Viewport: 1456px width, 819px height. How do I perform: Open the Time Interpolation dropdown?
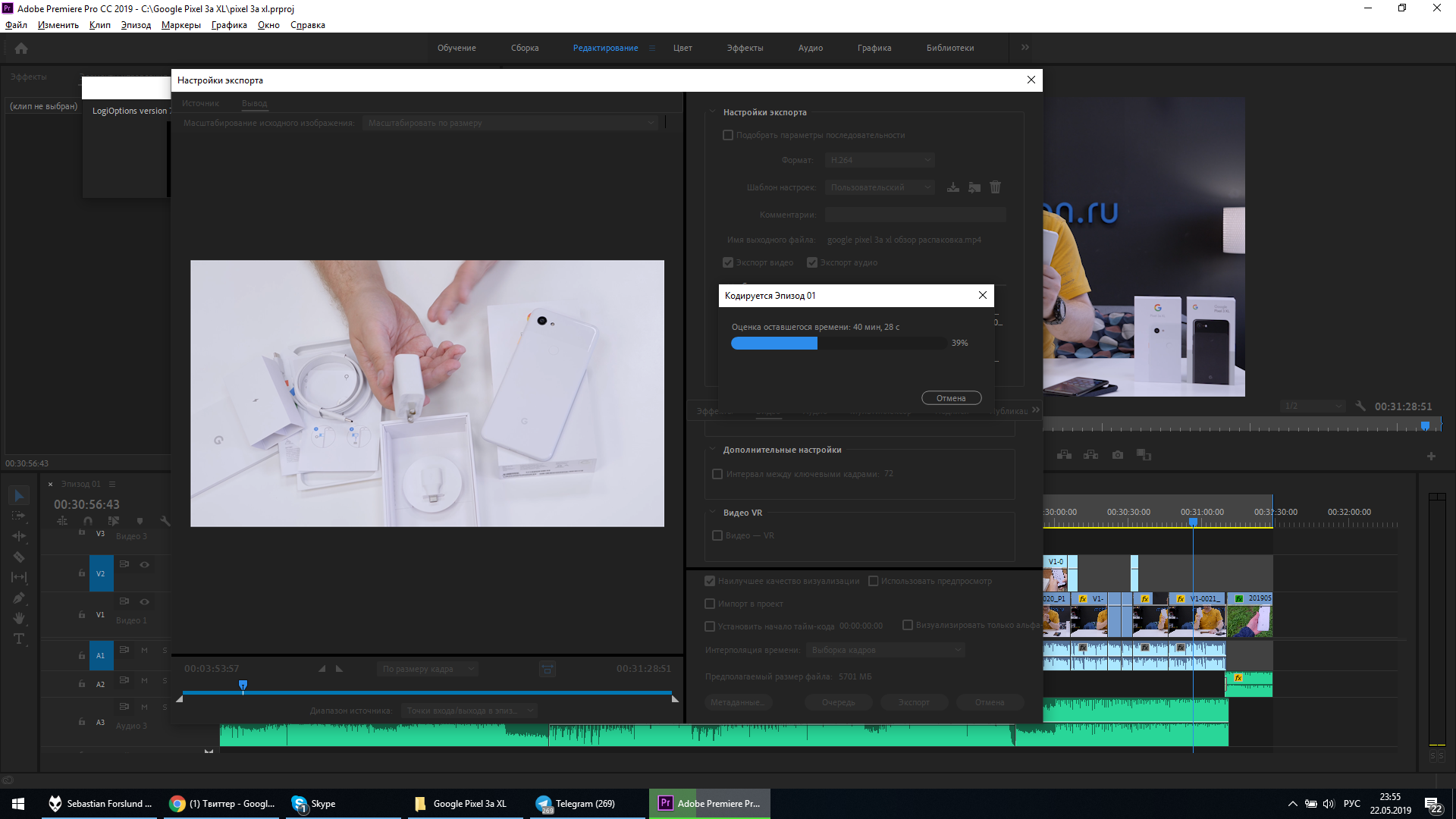coord(885,650)
